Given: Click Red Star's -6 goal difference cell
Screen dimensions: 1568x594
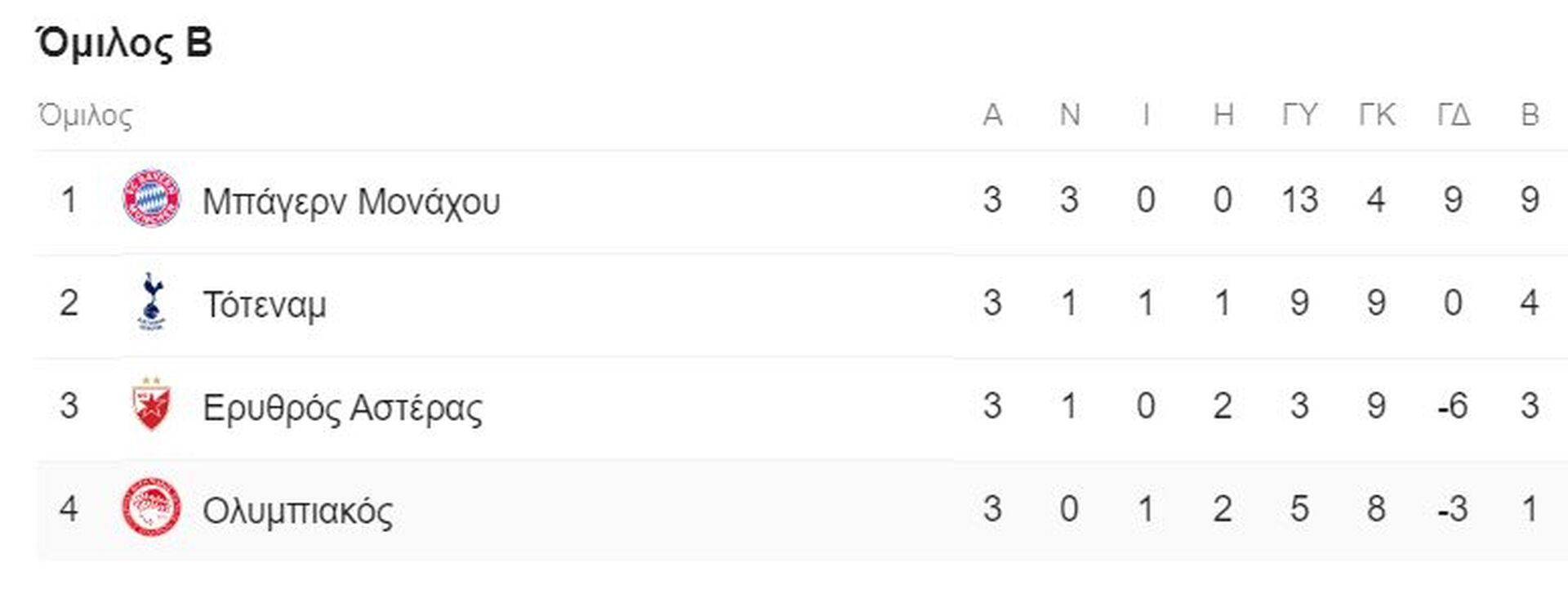Looking at the screenshot, I should (1453, 406).
